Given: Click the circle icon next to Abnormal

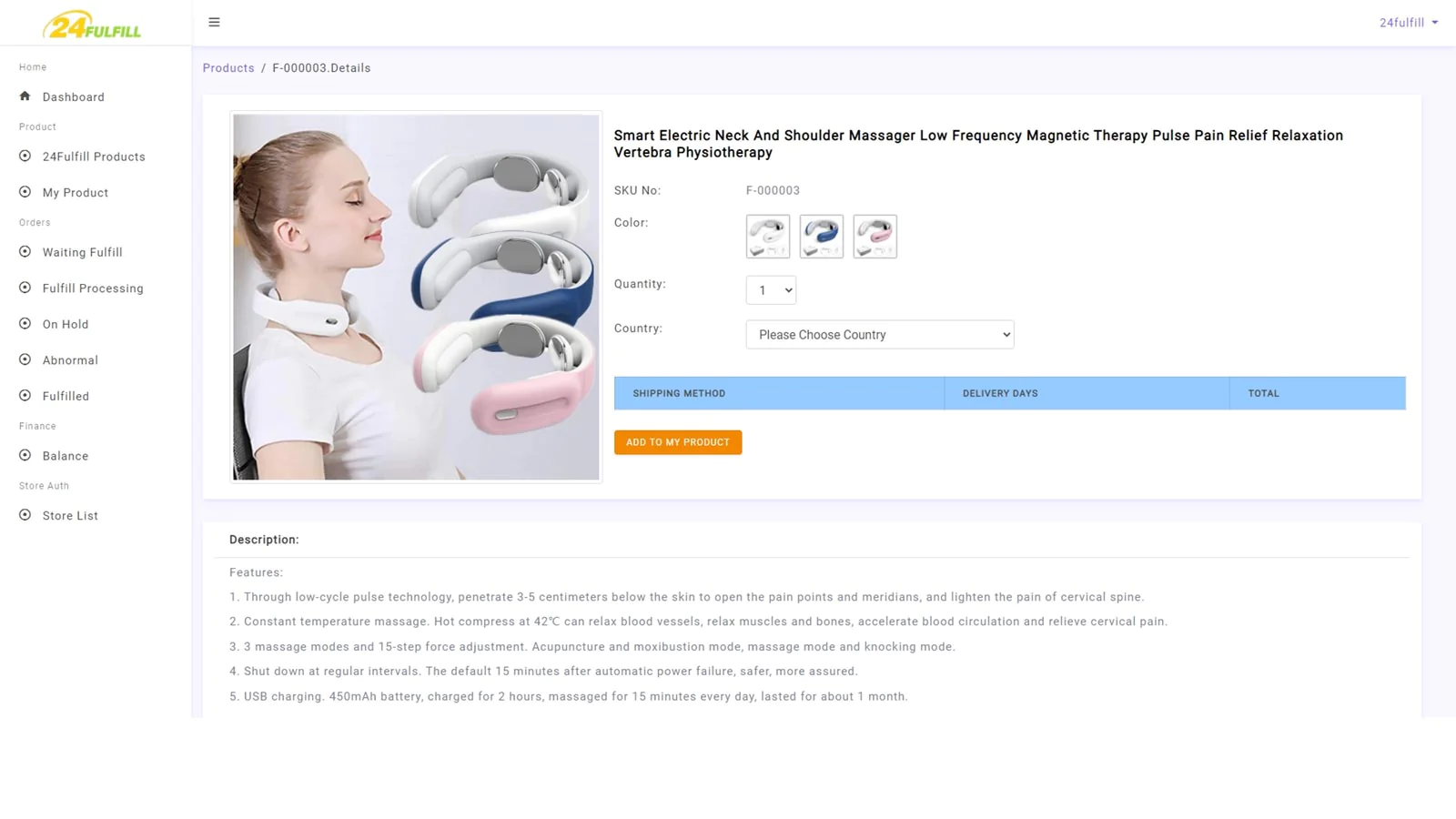Looking at the screenshot, I should tap(25, 359).
